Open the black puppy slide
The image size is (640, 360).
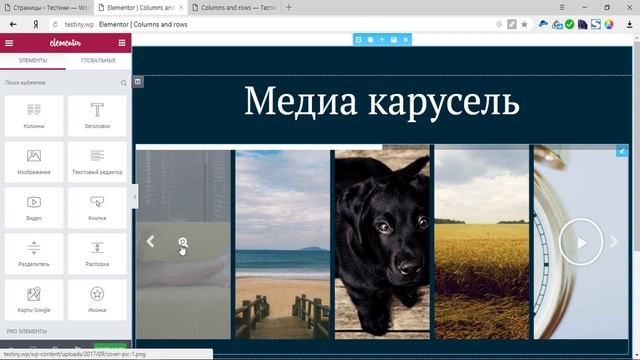click(x=382, y=244)
